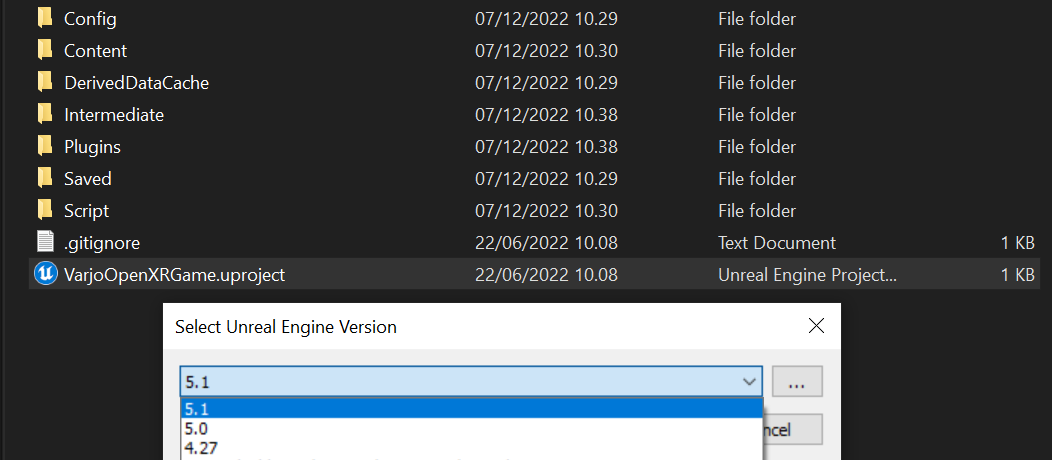Click the Intermediate folder date modified
Viewport: 1052px width, 460px height.
pos(546,115)
